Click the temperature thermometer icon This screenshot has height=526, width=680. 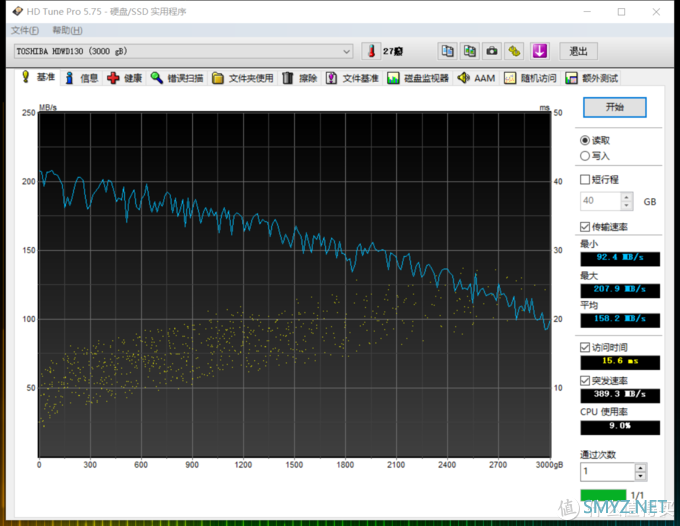click(x=371, y=51)
